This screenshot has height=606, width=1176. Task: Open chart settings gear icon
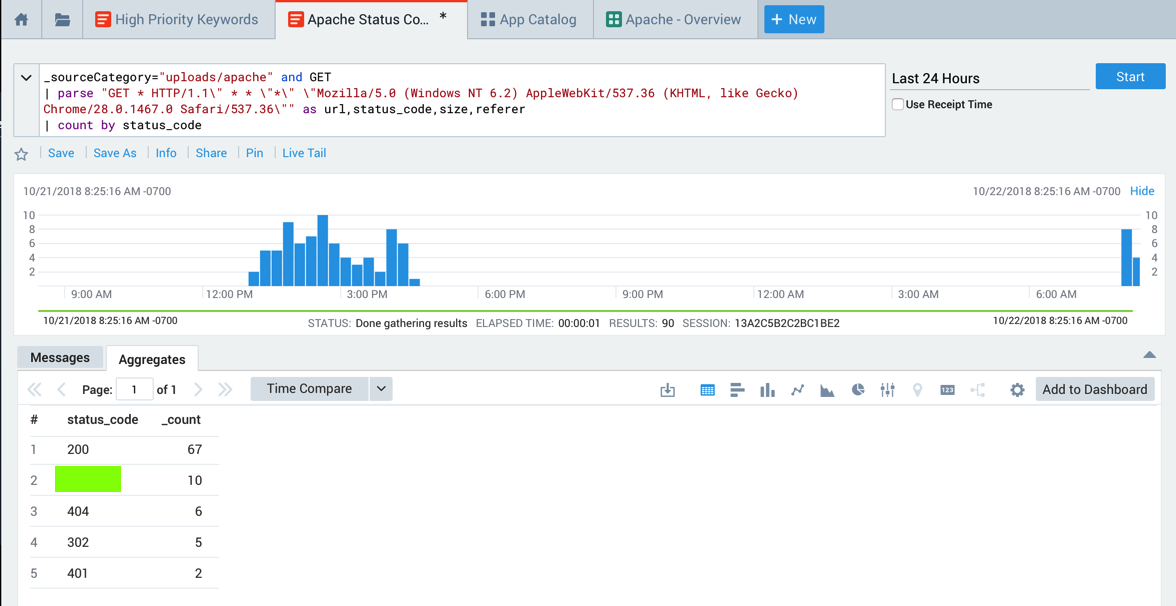click(x=1017, y=390)
